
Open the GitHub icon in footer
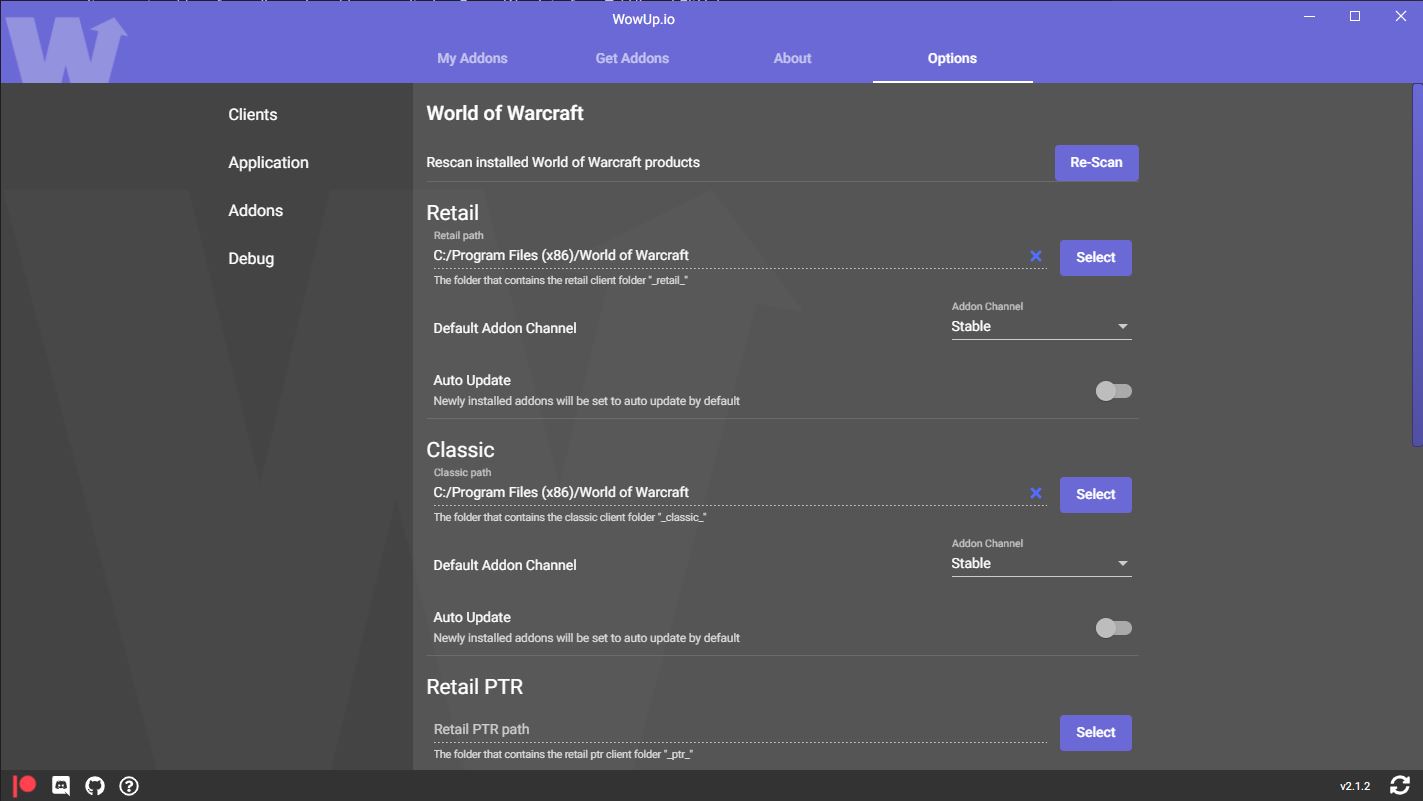pos(95,786)
